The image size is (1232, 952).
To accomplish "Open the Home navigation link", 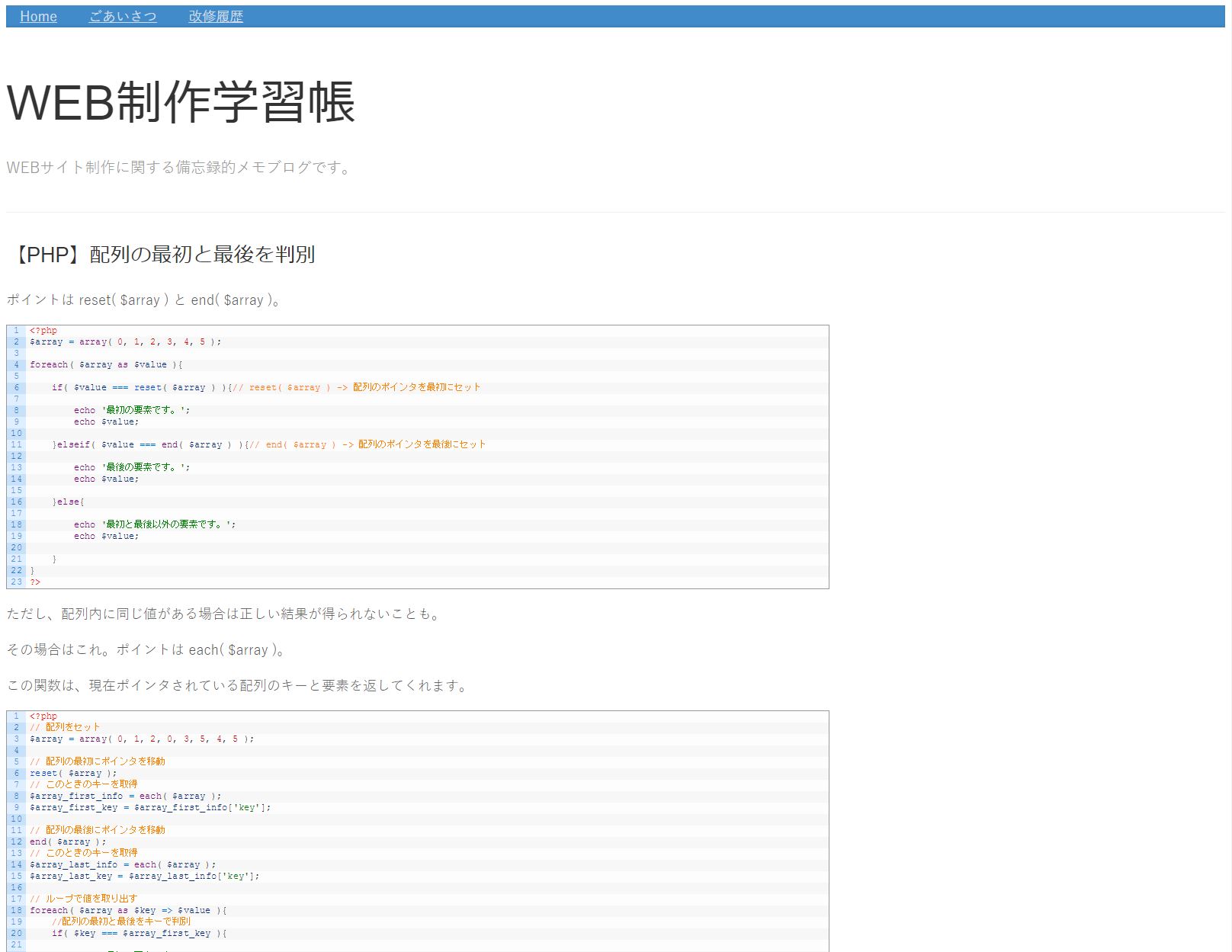I will 38,17.
